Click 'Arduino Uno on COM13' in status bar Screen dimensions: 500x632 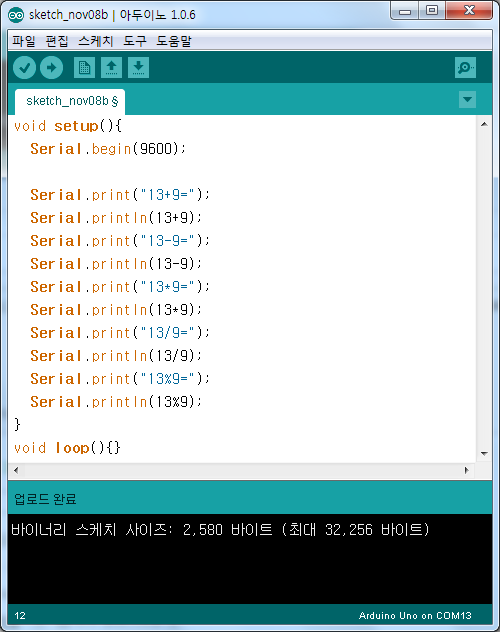pos(415,615)
